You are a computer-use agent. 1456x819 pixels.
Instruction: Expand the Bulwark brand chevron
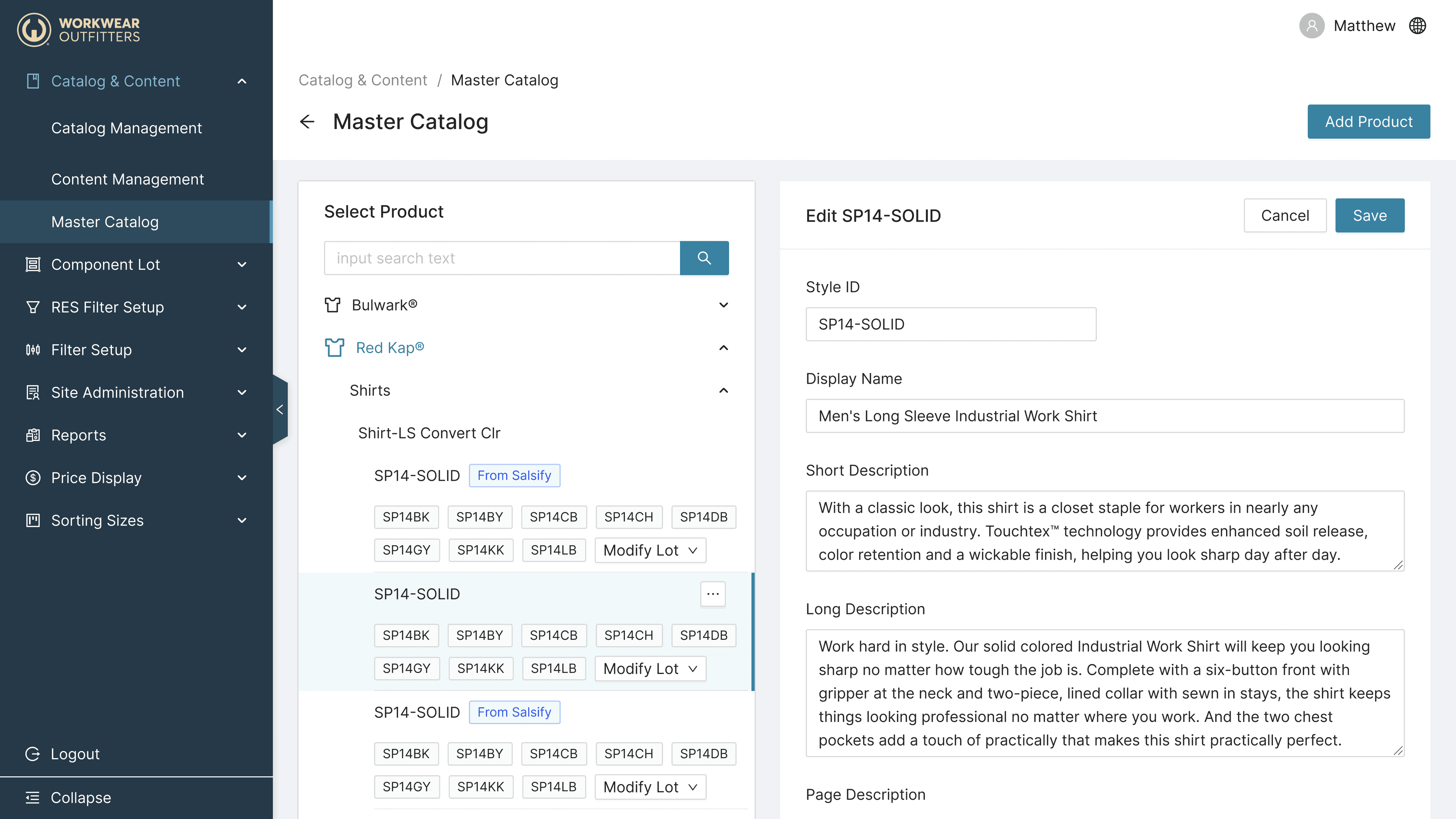(x=723, y=305)
